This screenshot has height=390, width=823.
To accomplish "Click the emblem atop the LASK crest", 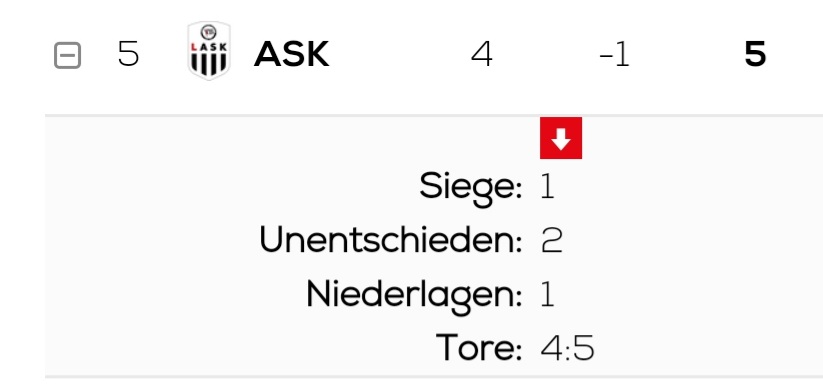I will [209, 32].
